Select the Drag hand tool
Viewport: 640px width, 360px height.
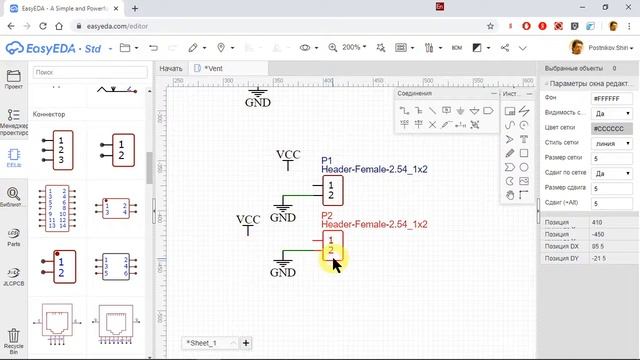510,195
